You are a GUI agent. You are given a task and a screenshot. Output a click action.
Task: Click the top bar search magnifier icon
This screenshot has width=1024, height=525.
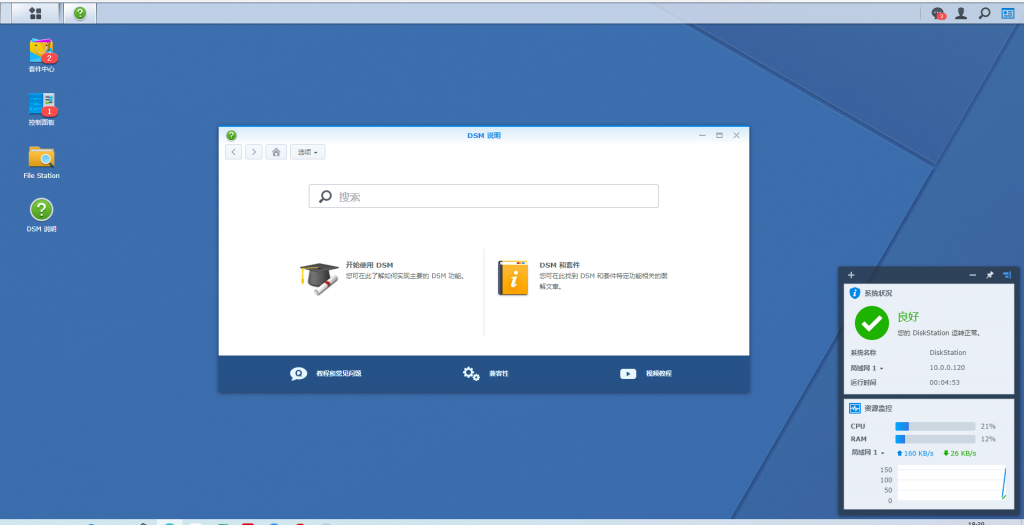click(984, 13)
